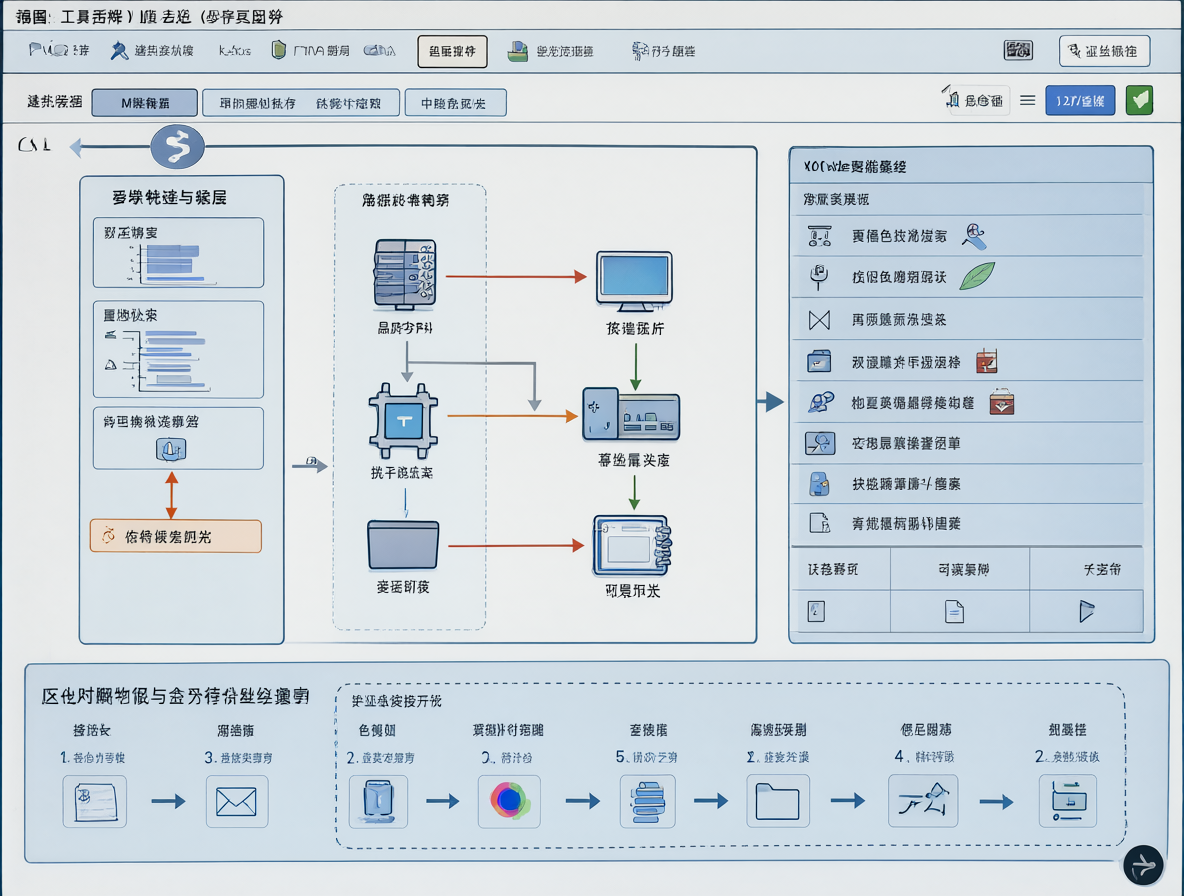Click the red book icon in fourth row

pyautogui.click(x=987, y=362)
